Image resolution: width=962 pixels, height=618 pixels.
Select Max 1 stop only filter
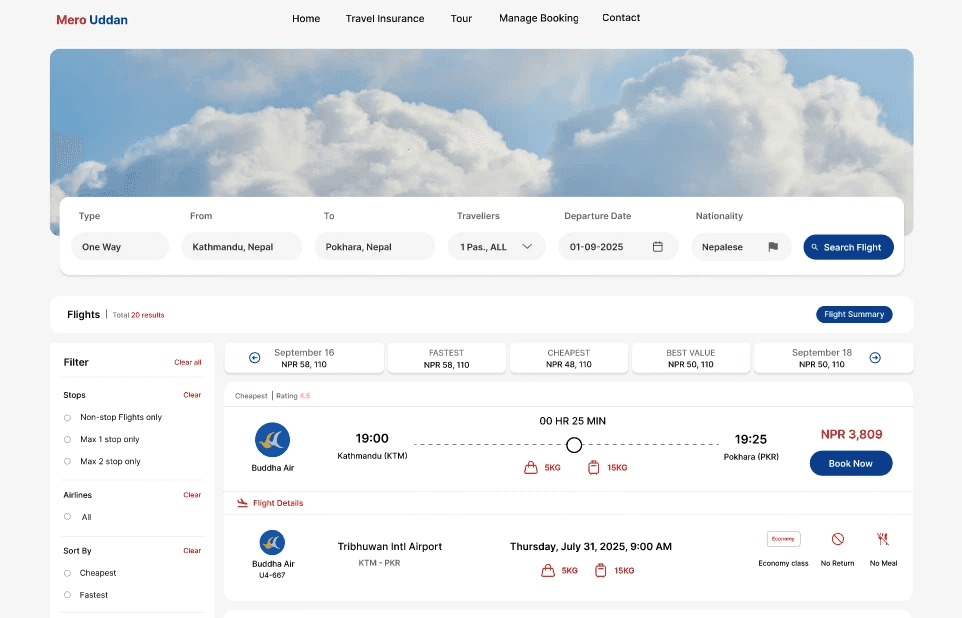click(x=67, y=440)
